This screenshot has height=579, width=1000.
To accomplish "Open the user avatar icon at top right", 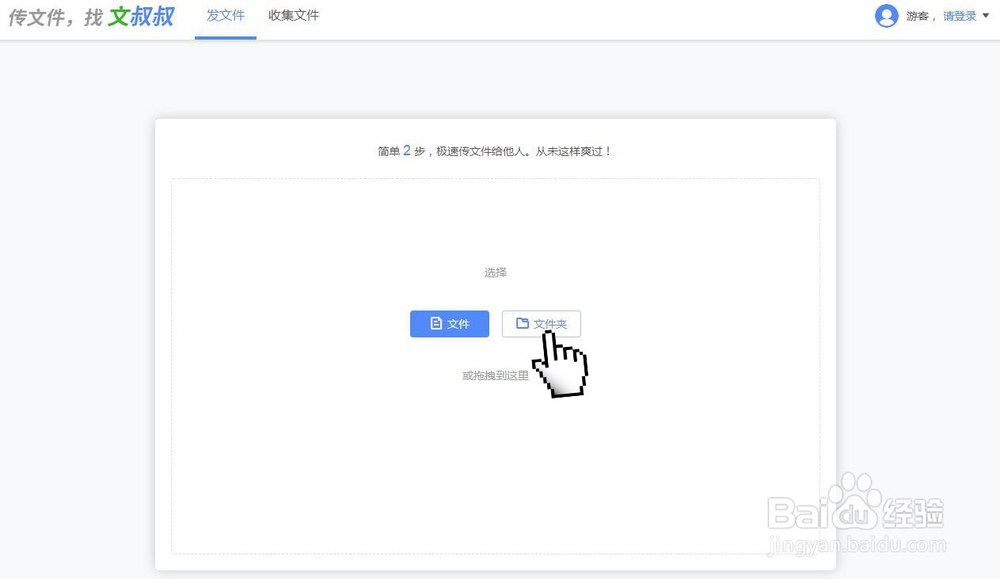I will (888, 15).
